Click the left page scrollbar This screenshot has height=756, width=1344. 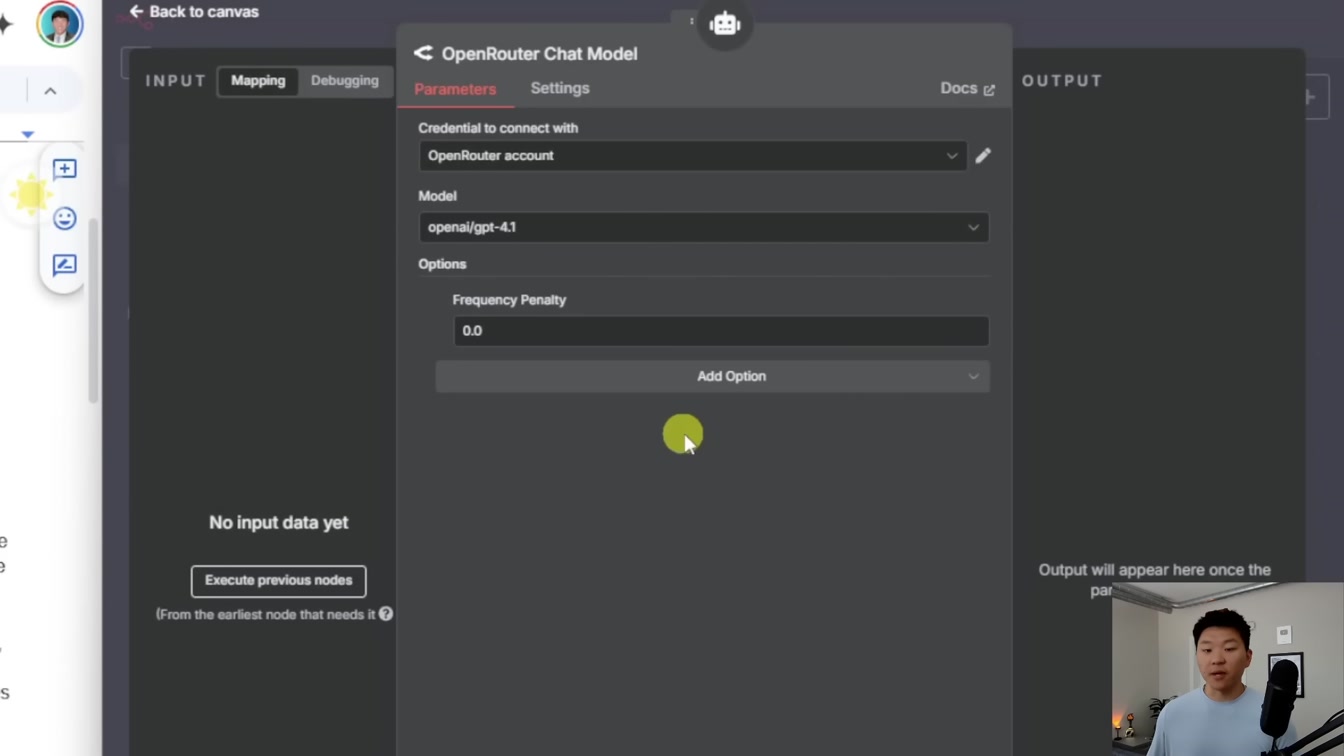[x=93, y=310]
